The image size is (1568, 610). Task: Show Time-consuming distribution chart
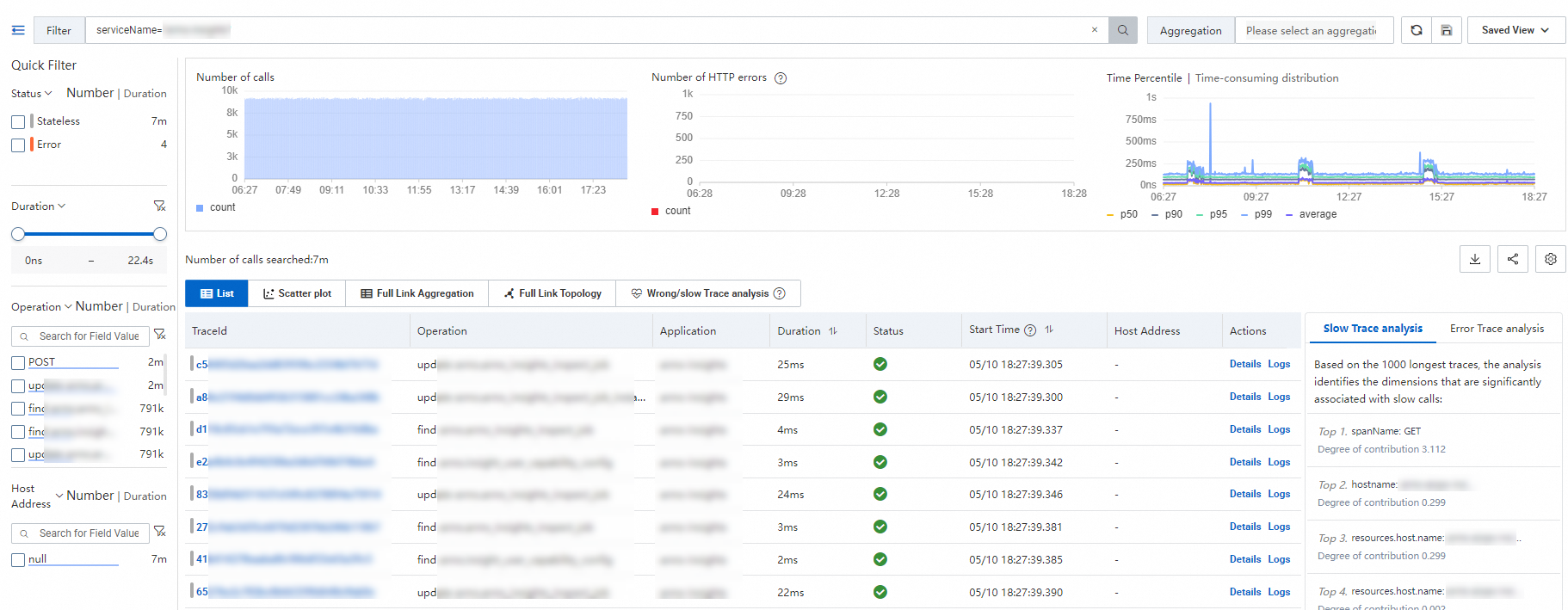pos(1267,78)
